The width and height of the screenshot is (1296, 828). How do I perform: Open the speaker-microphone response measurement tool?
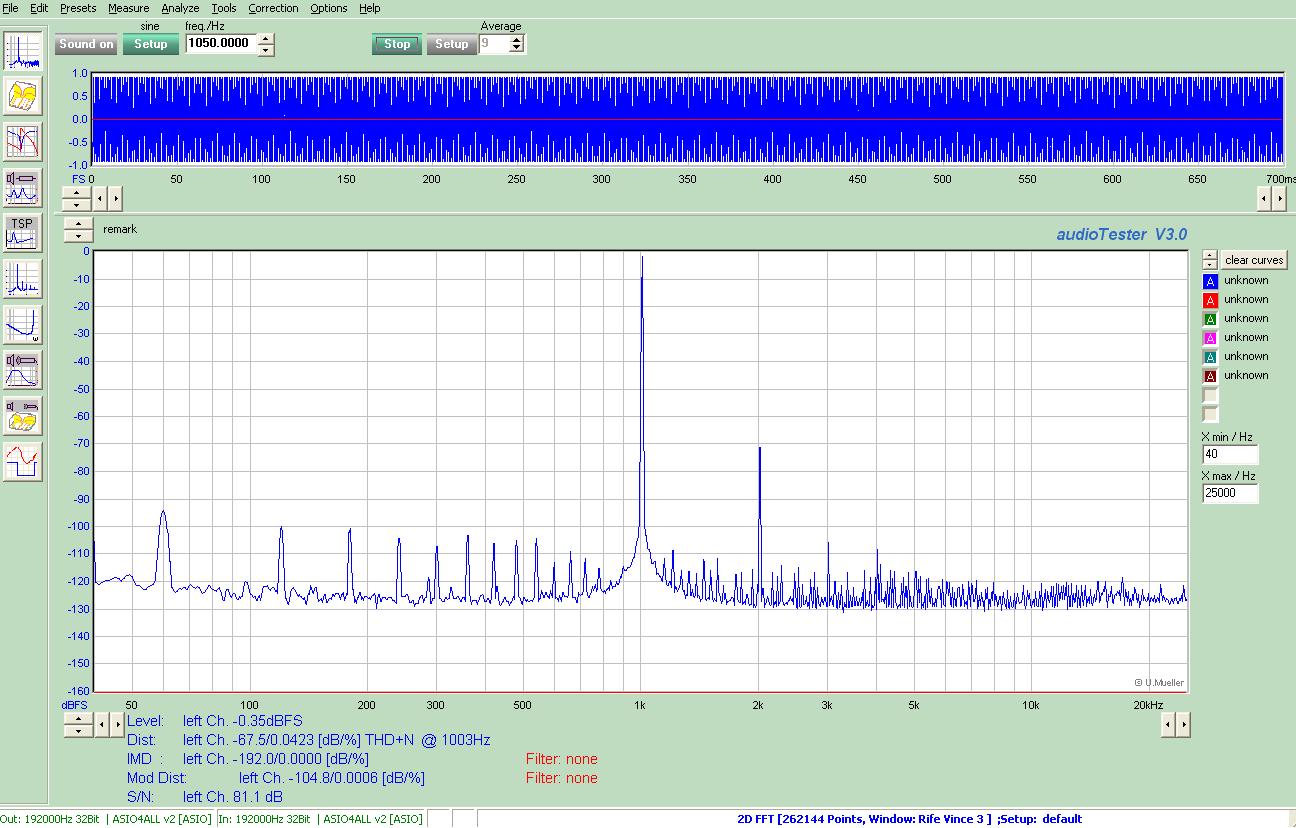pyautogui.click(x=23, y=371)
